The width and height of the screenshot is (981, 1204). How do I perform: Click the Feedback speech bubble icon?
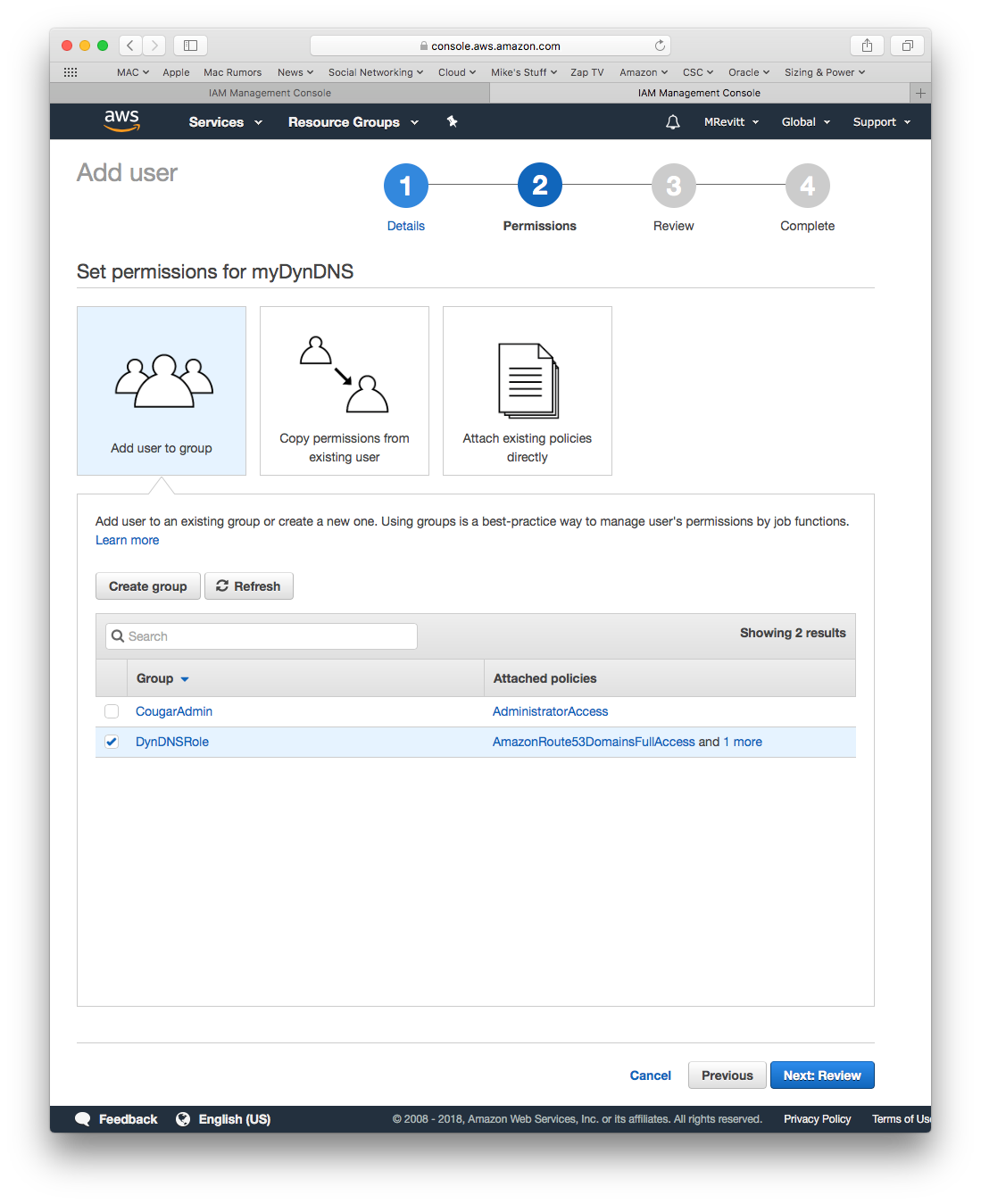click(83, 1119)
